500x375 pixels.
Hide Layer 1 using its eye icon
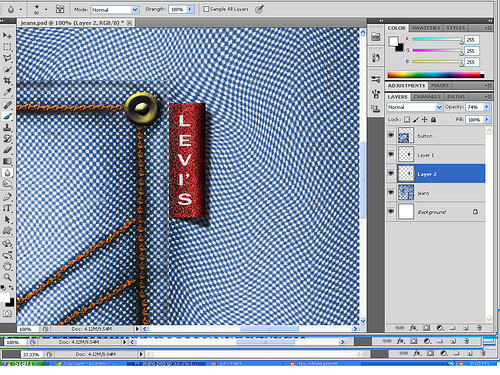tap(391, 154)
